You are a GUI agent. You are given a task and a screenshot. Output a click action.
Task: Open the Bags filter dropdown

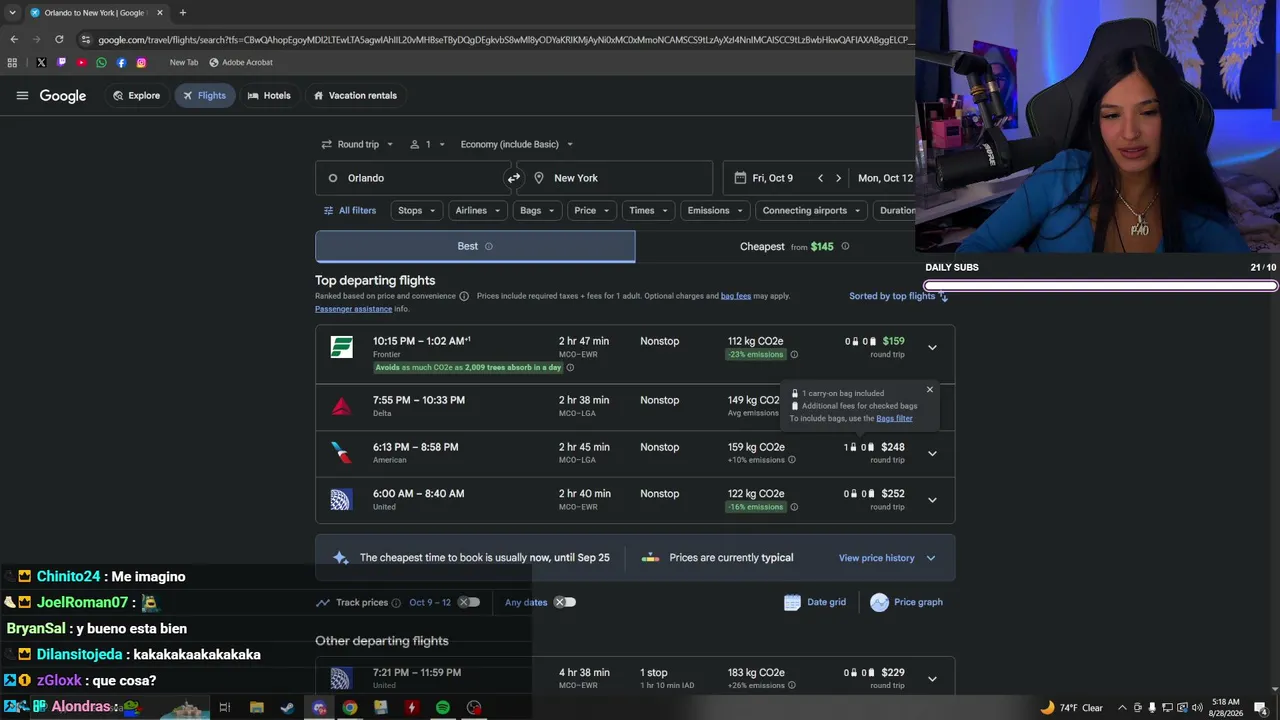537,210
